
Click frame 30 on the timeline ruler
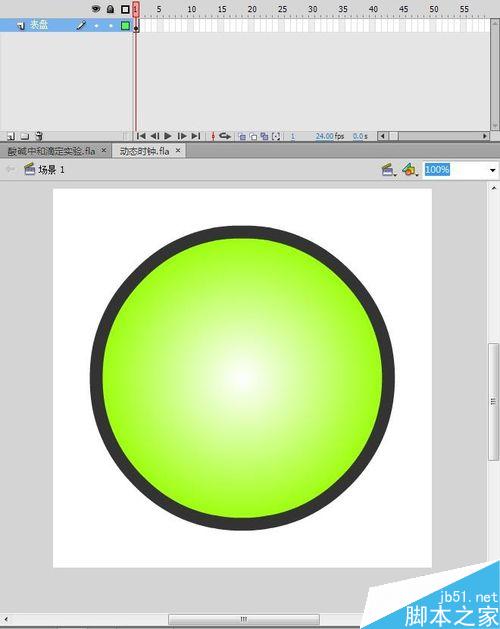(313, 9)
